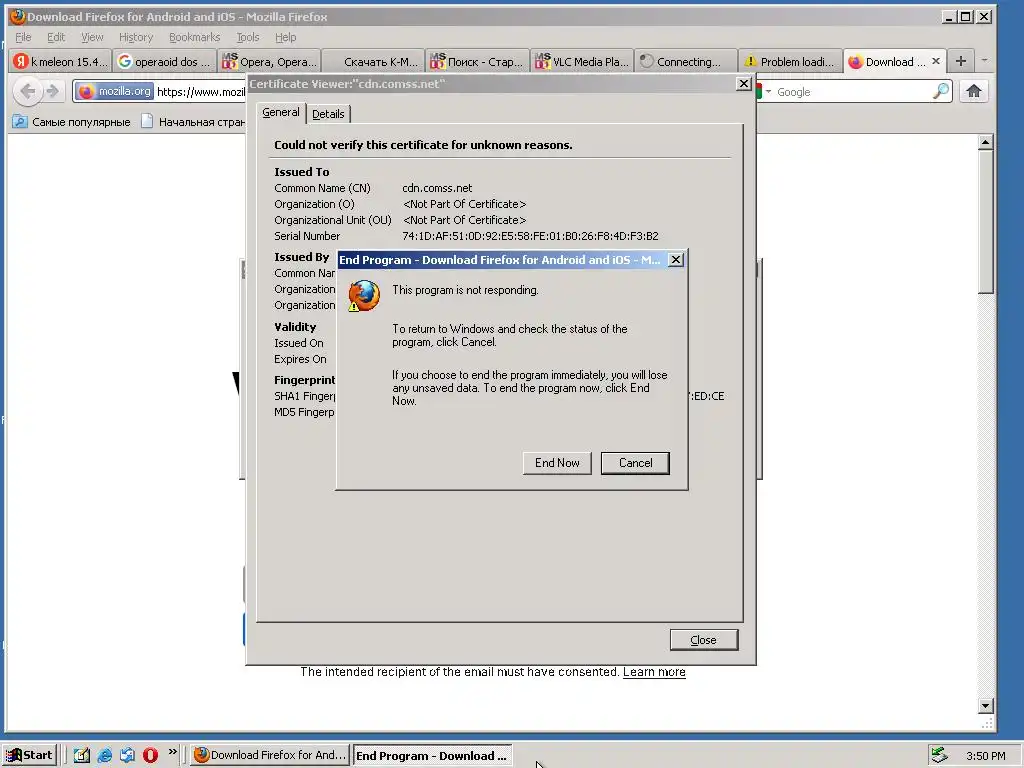The height and width of the screenshot is (768, 1024).
Task: Click the Google search field
Action: [x=852, y=91]
